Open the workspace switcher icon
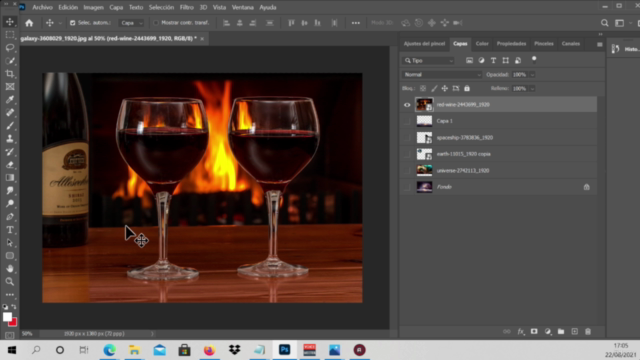Image resolution: width=640 pixels, height=360 pixels. click(619, 23)
